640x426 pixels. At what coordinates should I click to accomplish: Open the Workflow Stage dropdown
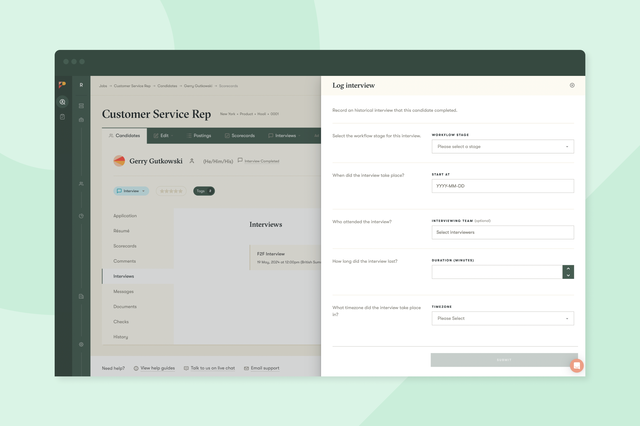tap(503, 146)
